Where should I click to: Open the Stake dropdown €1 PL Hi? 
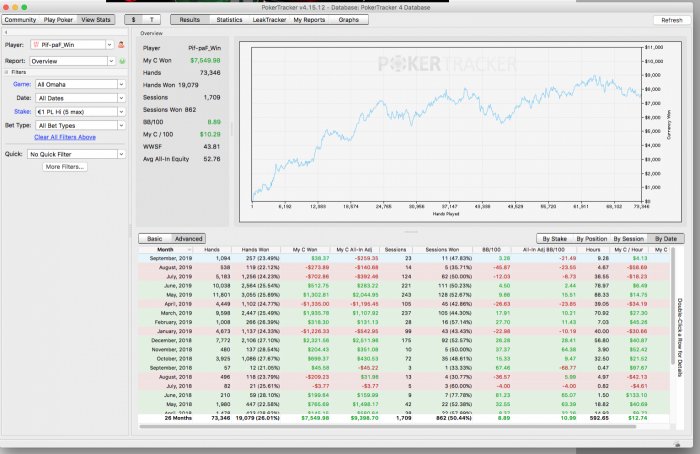[x=80, y=112]
